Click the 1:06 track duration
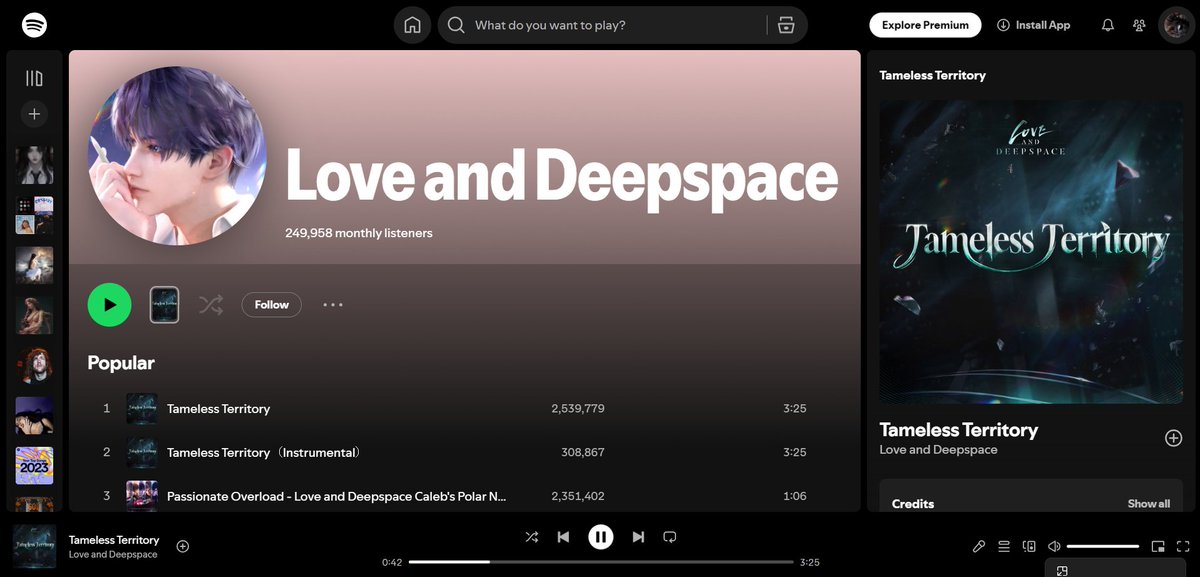The height and width of the screenshot is (577, 1200). (x=795, y=496)
